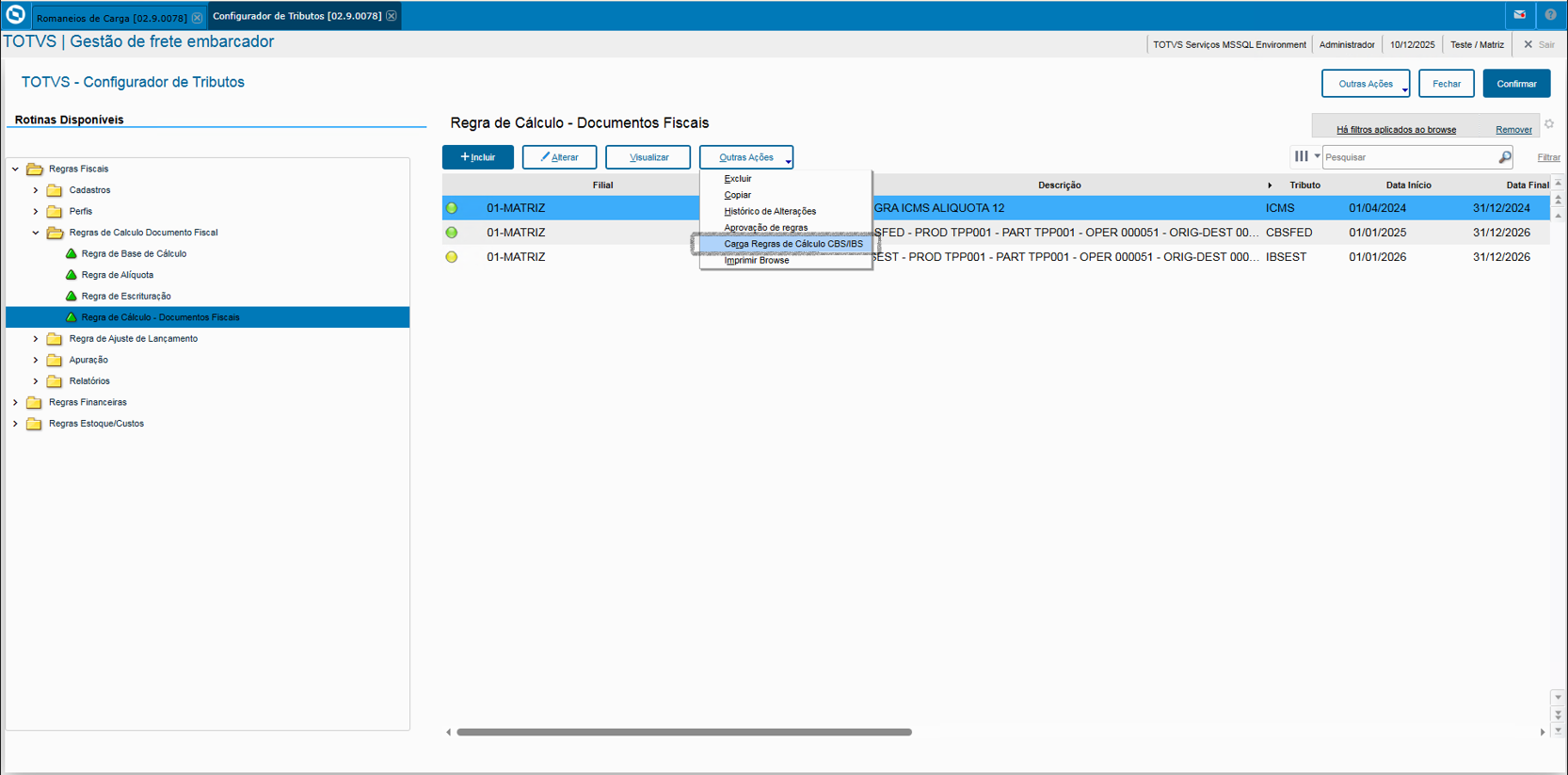Collapse the Regras de Calculo Documento Fiscal node

pyautogui.click(x=36, y=233)
